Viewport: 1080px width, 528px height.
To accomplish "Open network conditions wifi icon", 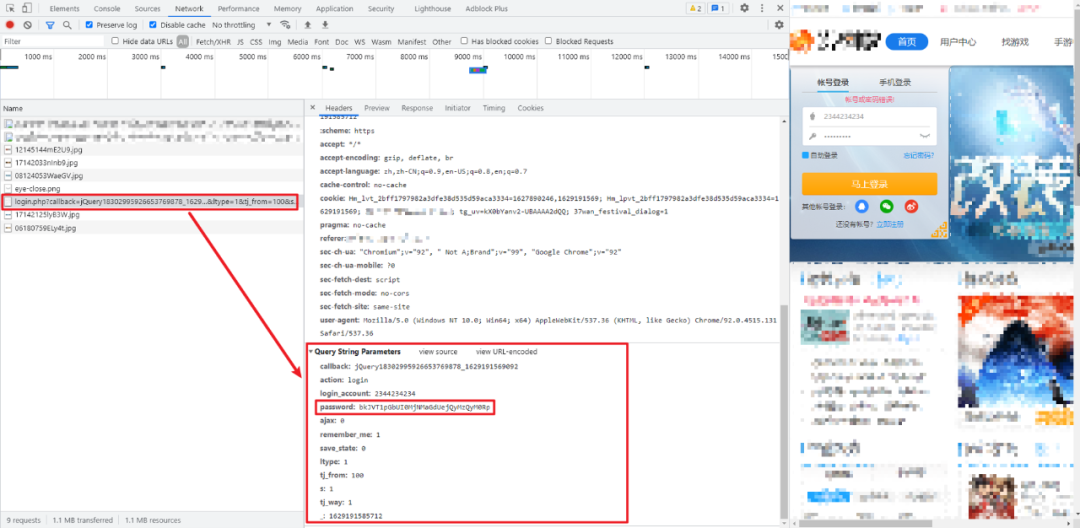I will point(285,25).
